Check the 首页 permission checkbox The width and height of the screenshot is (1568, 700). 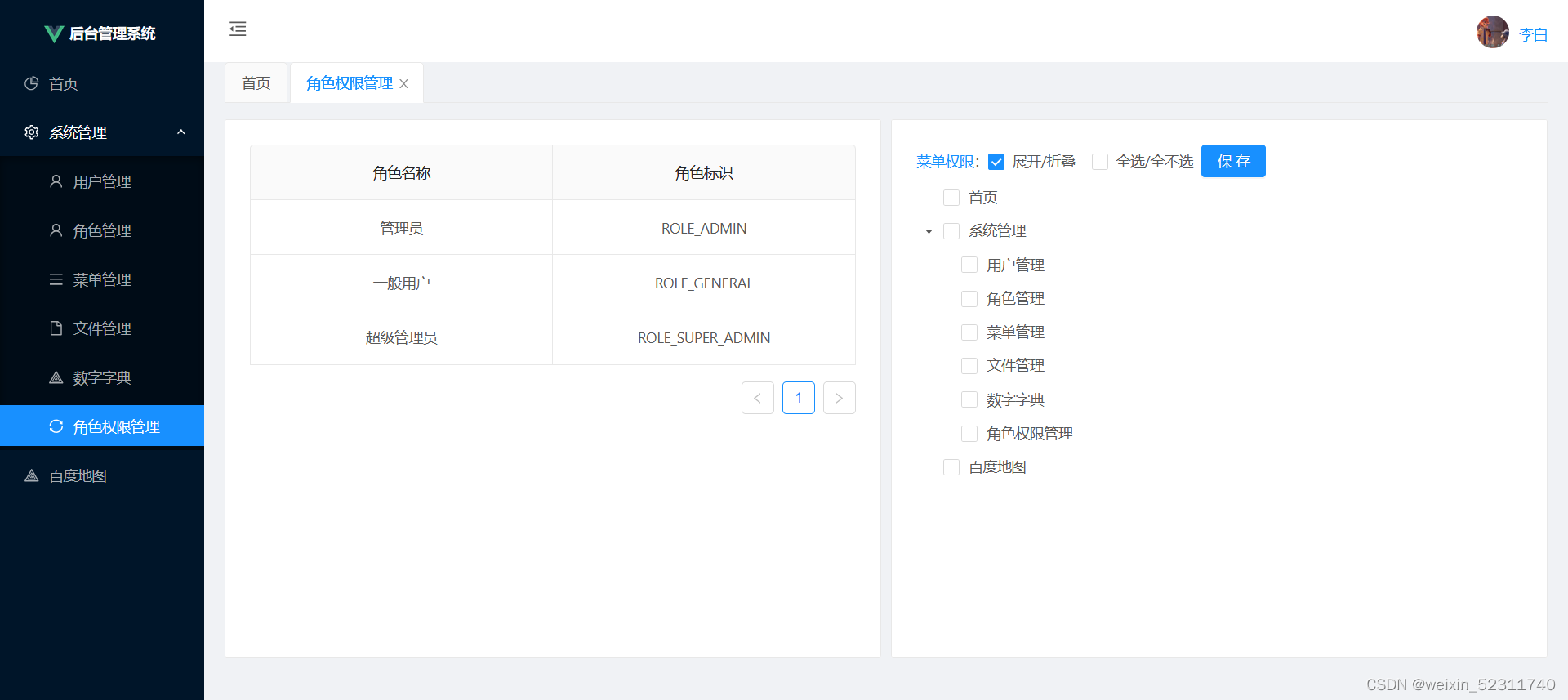[x=951, y=198]
